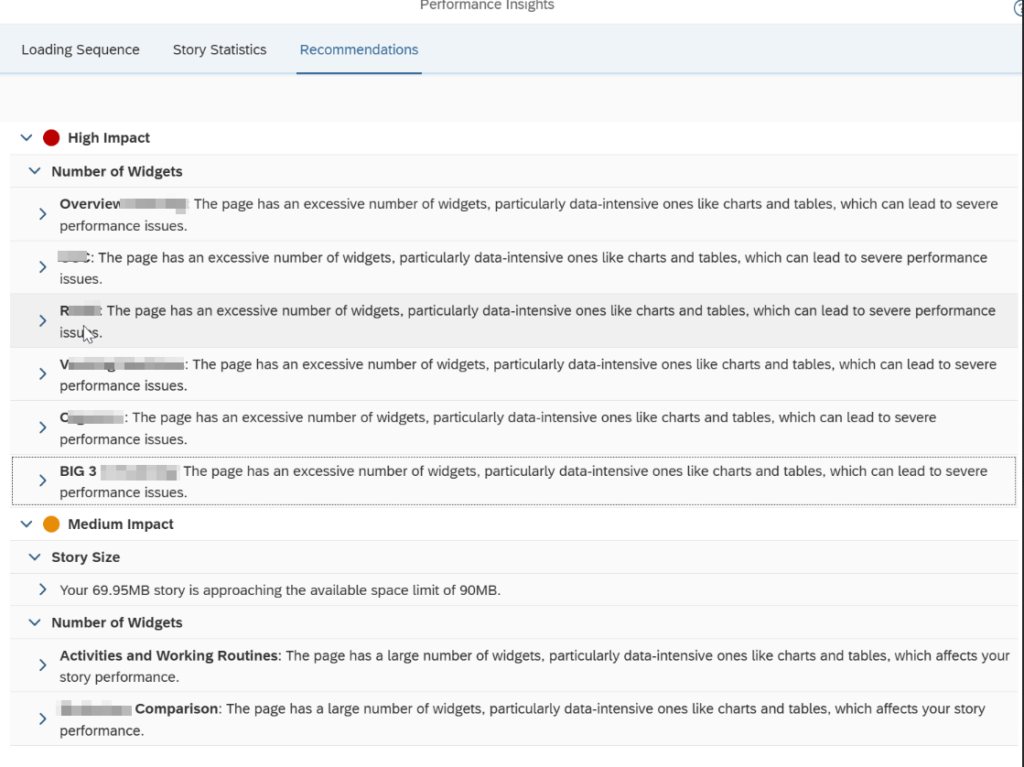The image size is (1024, 767).
Task: Click the red High Impact indicator
Action: pos(52,138)
